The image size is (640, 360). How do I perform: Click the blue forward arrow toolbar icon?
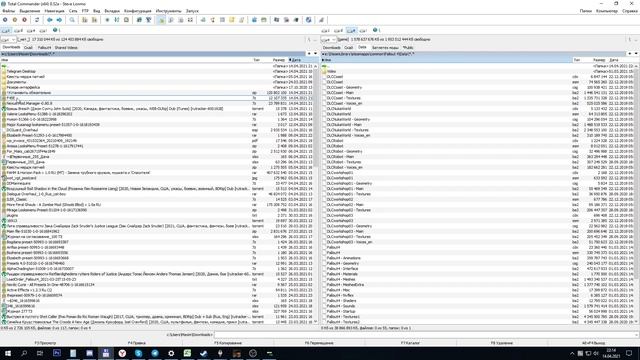point(59,20)
